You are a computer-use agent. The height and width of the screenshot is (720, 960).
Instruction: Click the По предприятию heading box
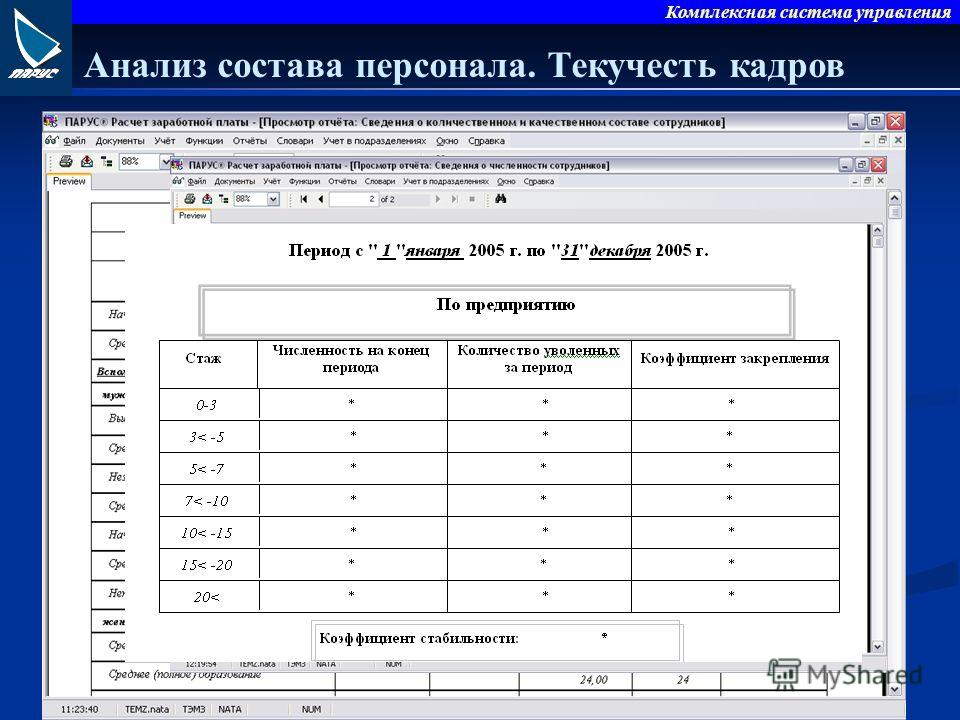(496, 311)
